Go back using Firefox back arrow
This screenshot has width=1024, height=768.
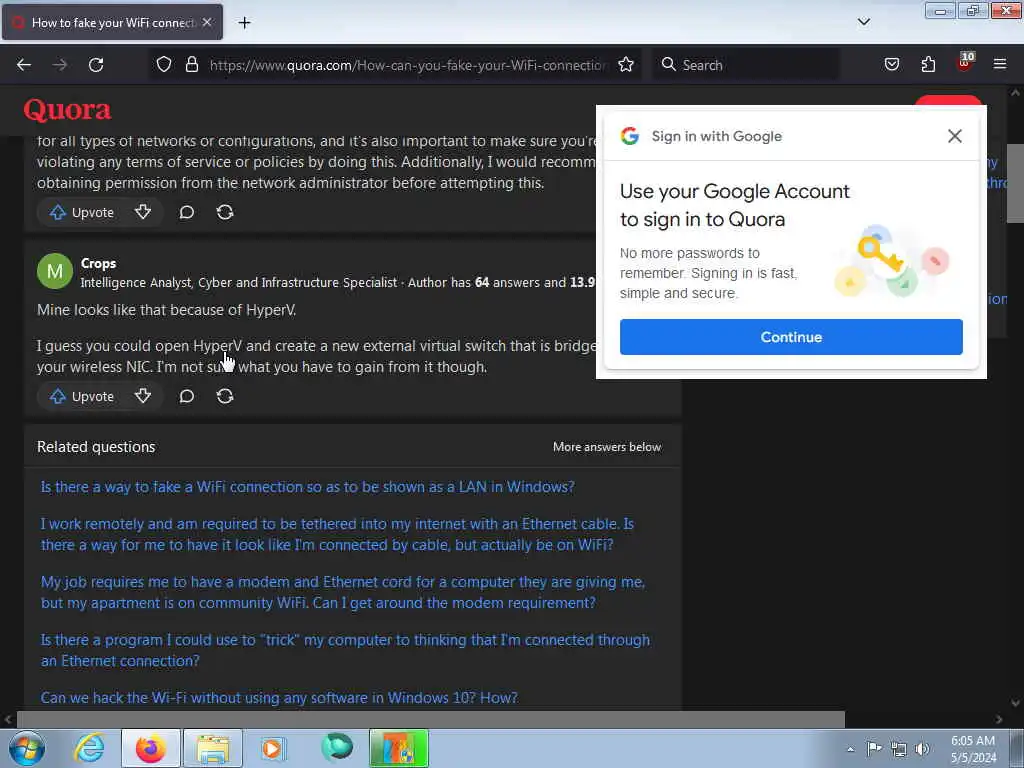(x=24, y=65)
